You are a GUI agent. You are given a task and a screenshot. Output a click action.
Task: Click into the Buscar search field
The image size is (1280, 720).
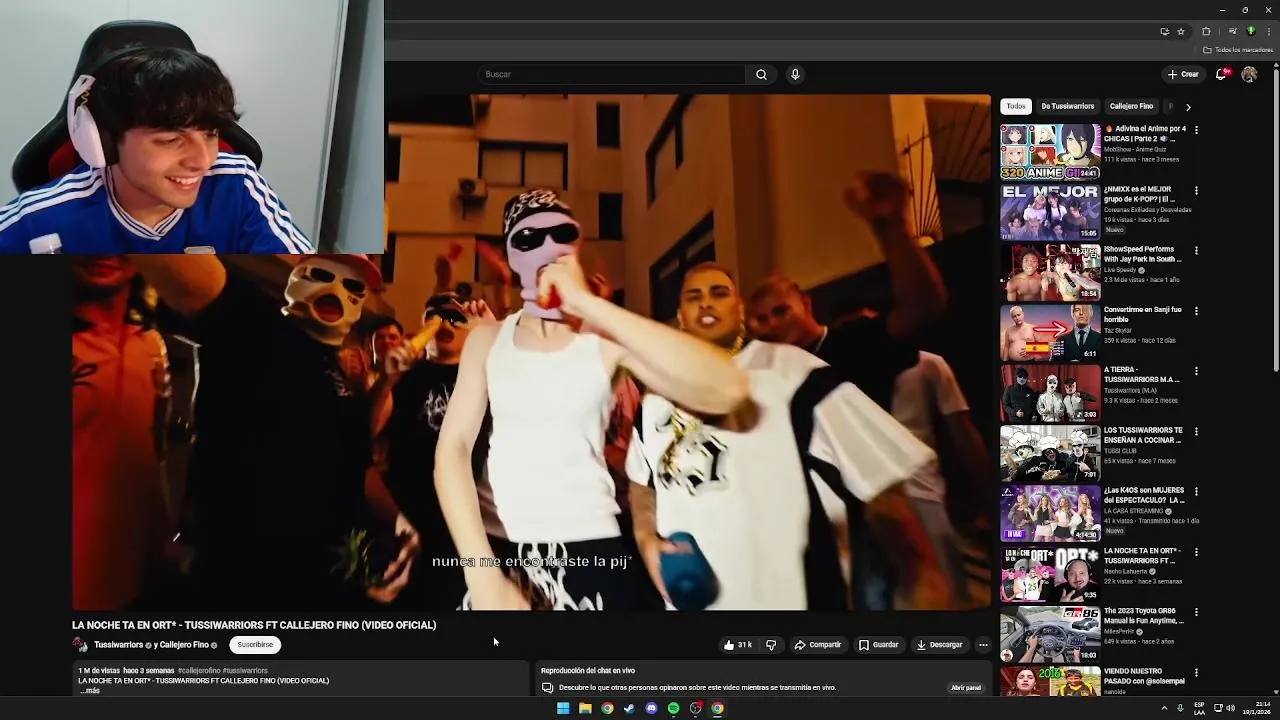click(612, 74)
